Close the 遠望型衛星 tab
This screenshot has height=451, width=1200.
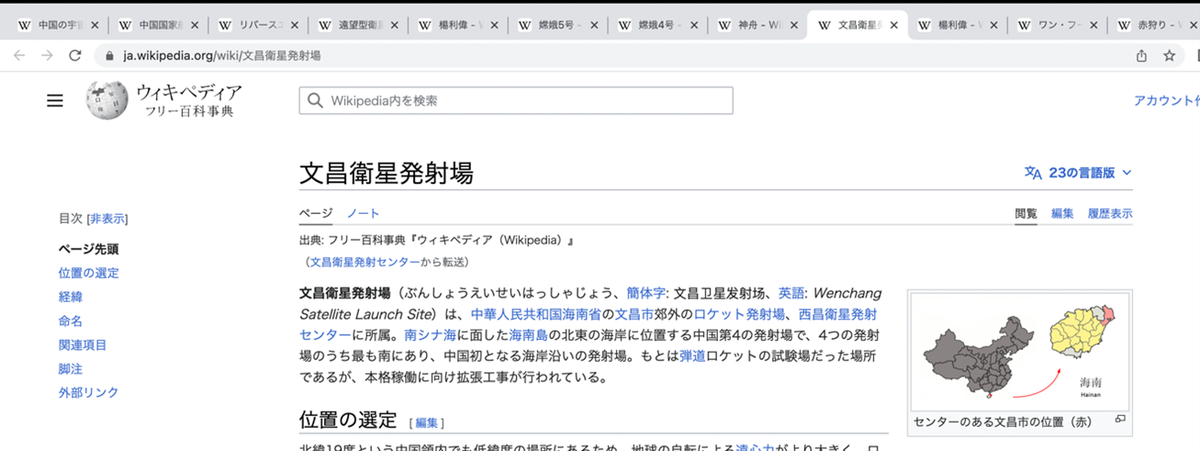(x=393, y=25)
